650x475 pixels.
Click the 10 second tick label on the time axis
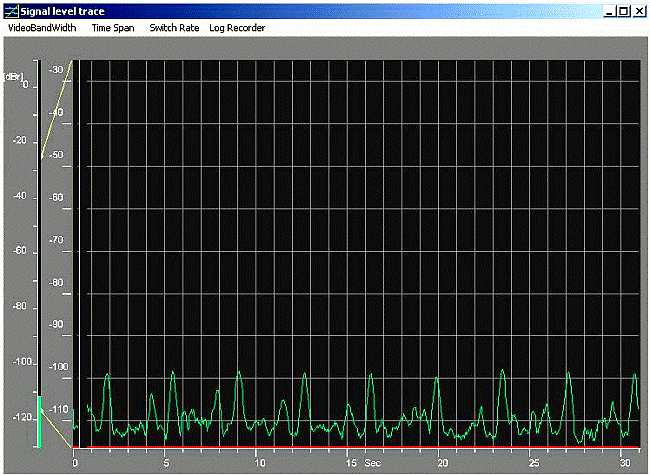click(x=258, y=463)
